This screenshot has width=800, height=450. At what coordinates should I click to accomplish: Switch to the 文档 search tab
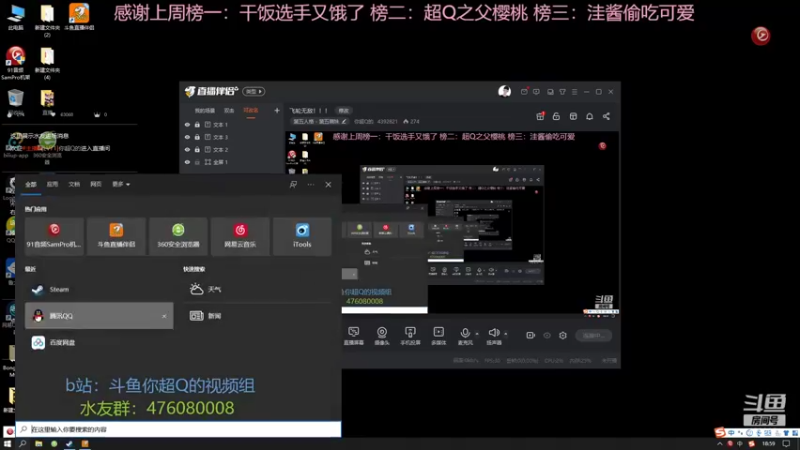click(x=74, y=184)
